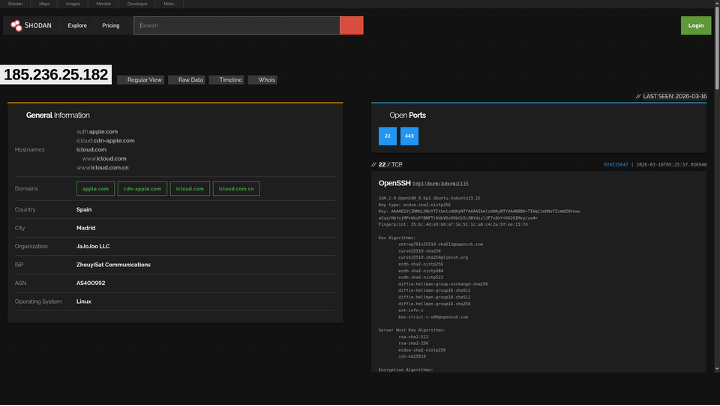Open the Explore menu item
Image resolution: width=720 pixels, height=406 pixels.
tap(77, 25)
